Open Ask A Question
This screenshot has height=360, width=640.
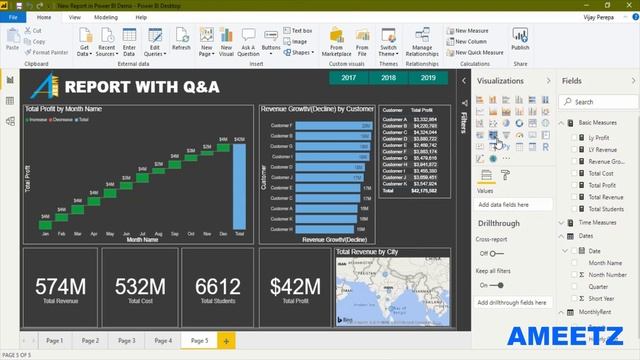click(x=248, y=42)
